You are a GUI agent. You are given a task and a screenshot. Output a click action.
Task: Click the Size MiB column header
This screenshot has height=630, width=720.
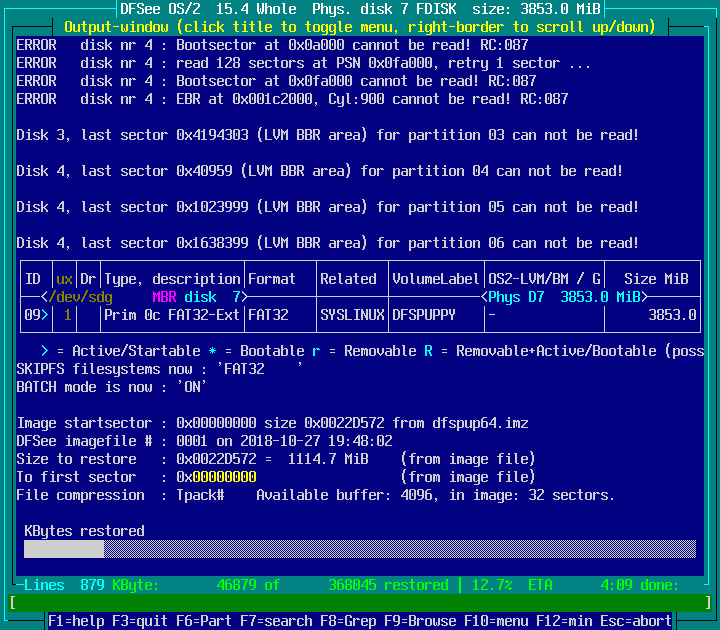pyautogui.click(x=654, y=279)
